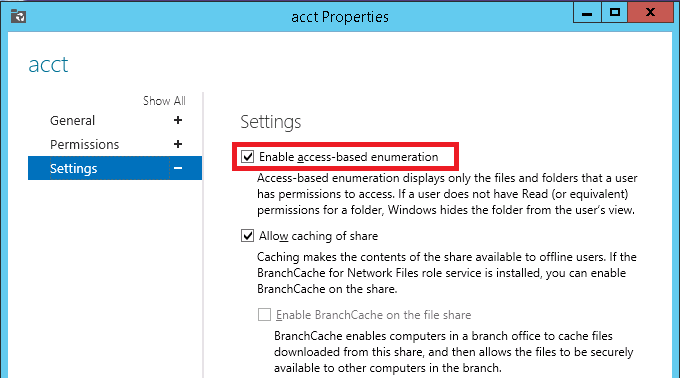680x378 pixels.
Task: Open the Permissions section
Action: 85,144
